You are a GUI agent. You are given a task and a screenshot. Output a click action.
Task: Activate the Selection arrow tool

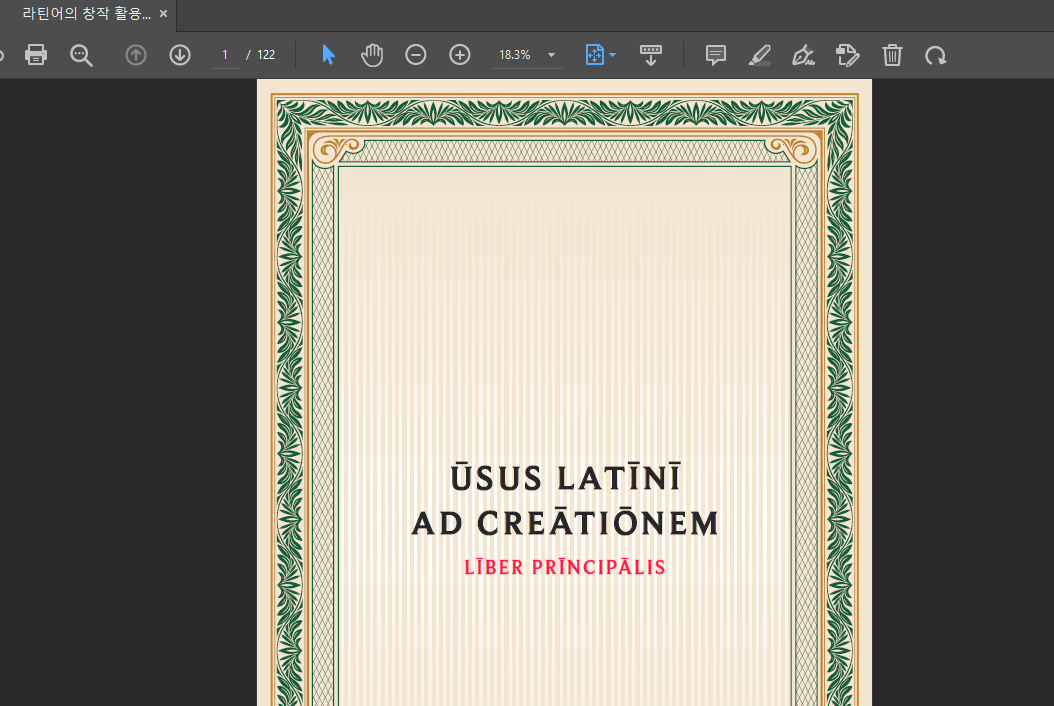pos(328,55)
